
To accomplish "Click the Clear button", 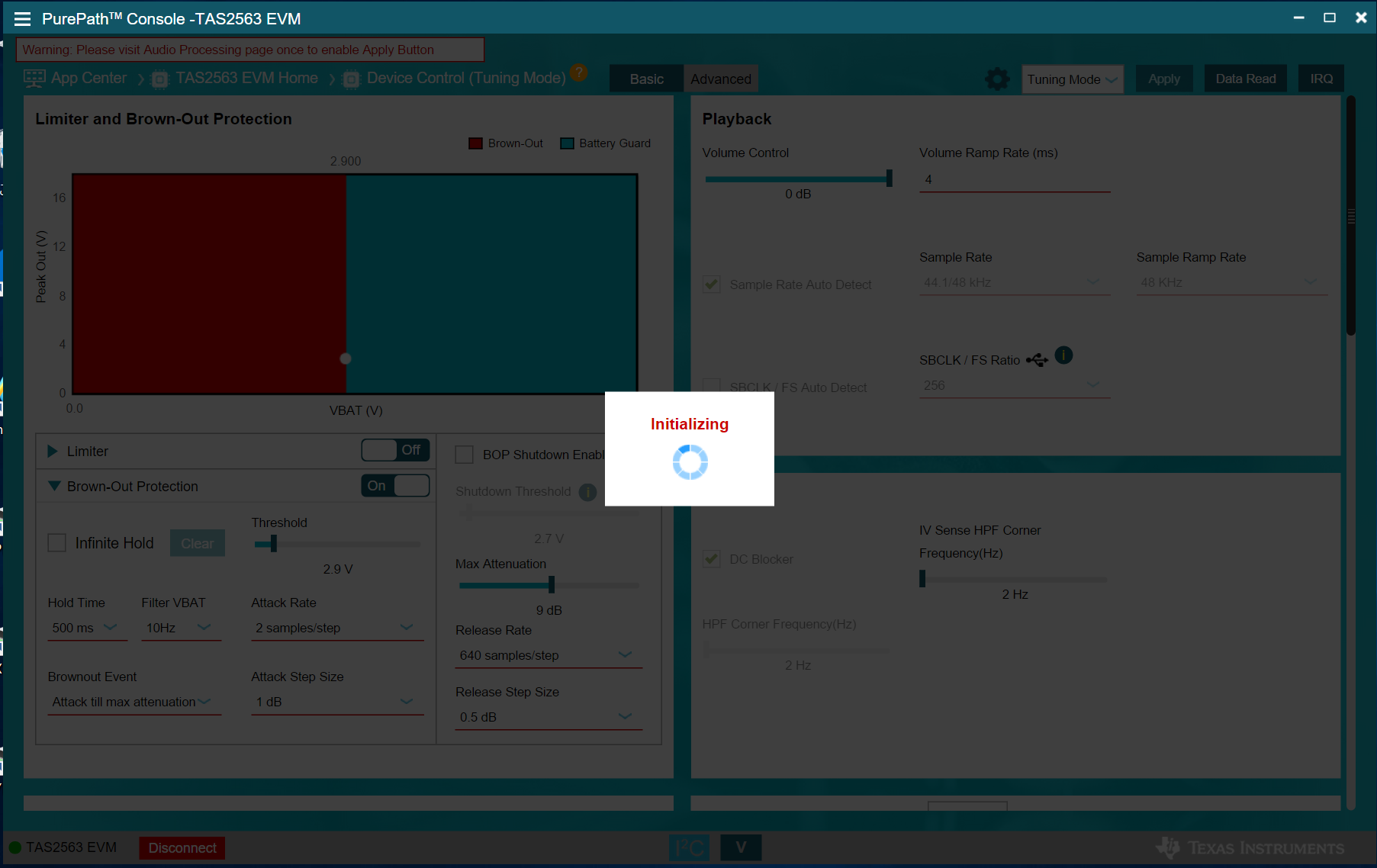I will (x=198, y=543).
